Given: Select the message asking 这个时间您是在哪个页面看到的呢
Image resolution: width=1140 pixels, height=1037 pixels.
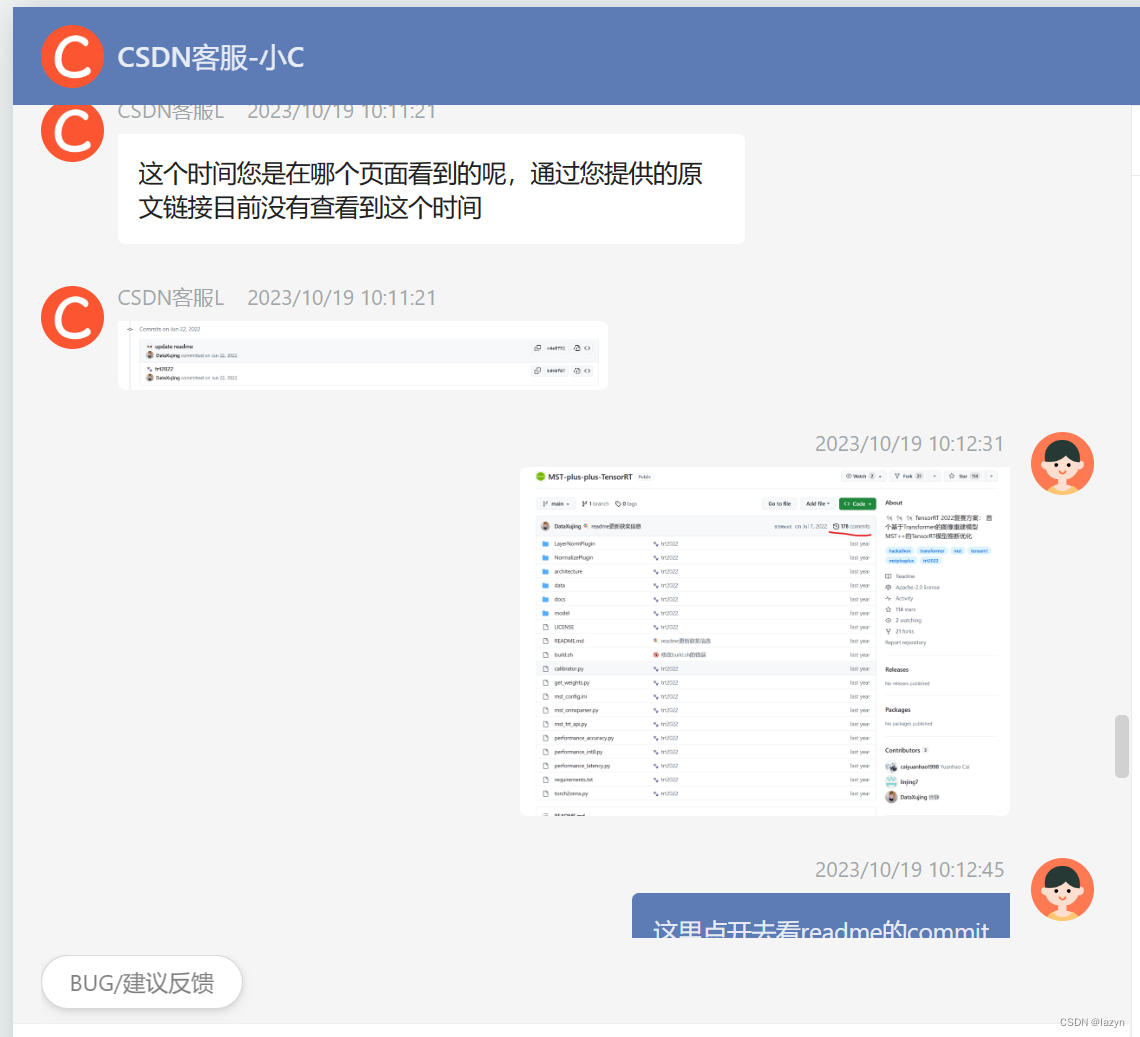Looking at the screenshot, I should pos(431,189).
